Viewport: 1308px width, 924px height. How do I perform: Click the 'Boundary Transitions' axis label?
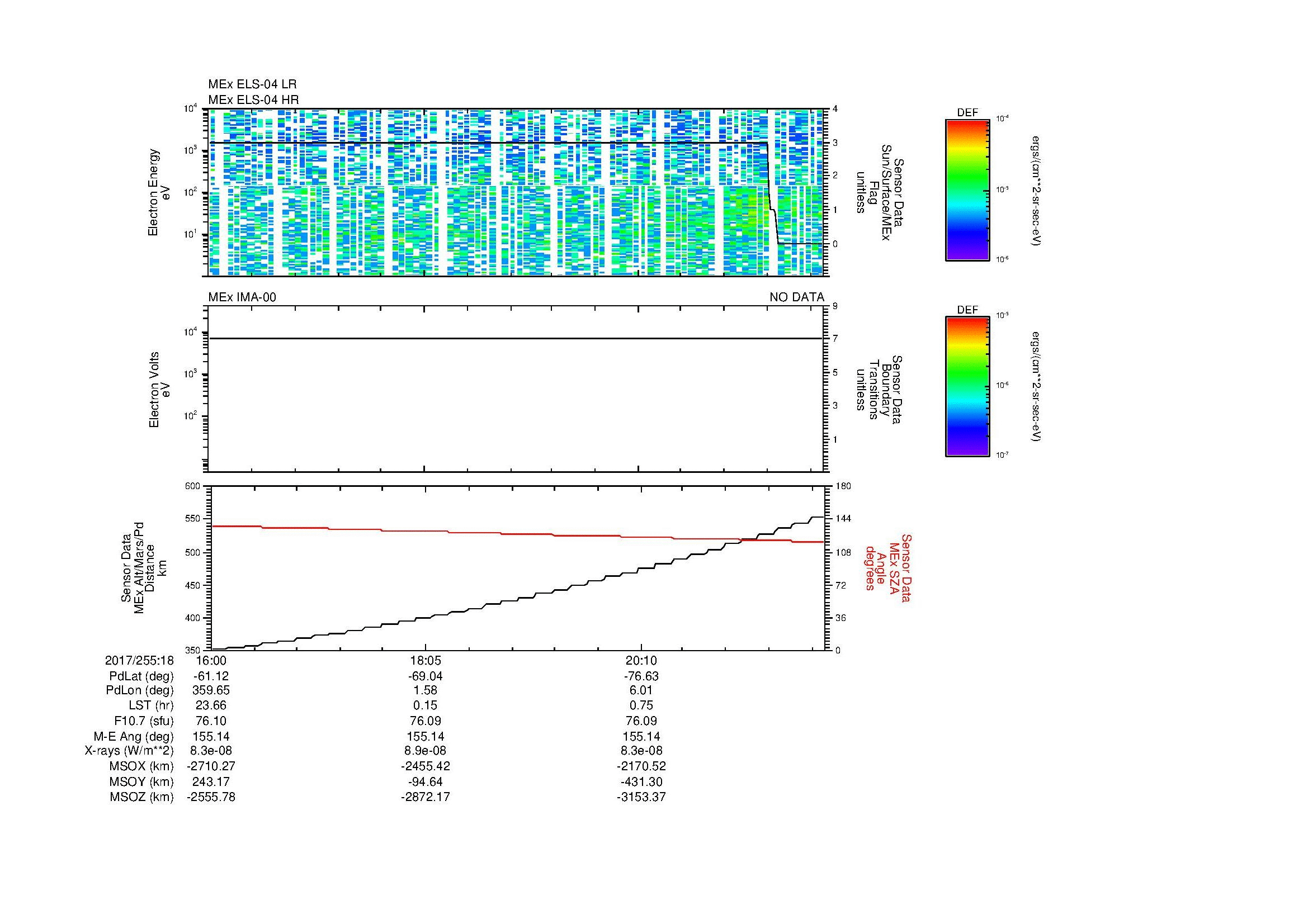[880, 390]
